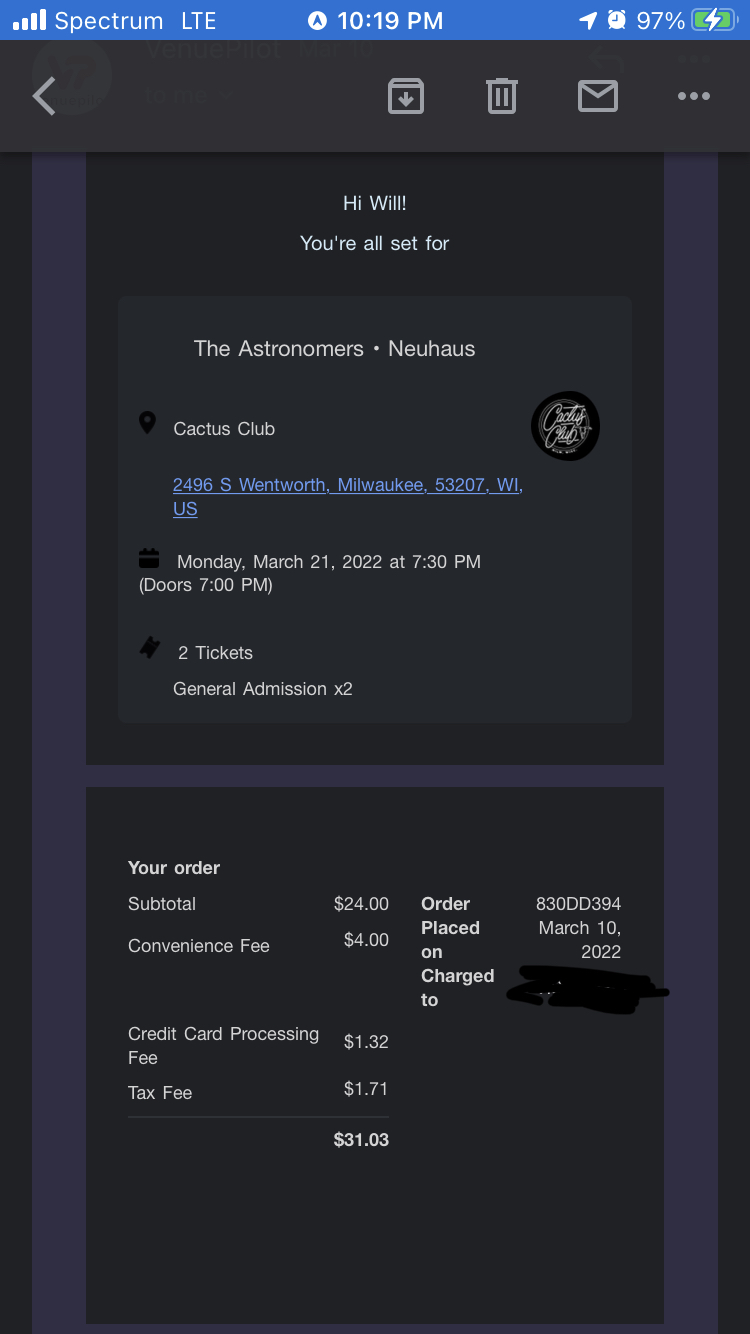The width and height of the screenshot is (750, 1334).
Task: Tap the $31.03 order total
Action: tap(361, 1140)
